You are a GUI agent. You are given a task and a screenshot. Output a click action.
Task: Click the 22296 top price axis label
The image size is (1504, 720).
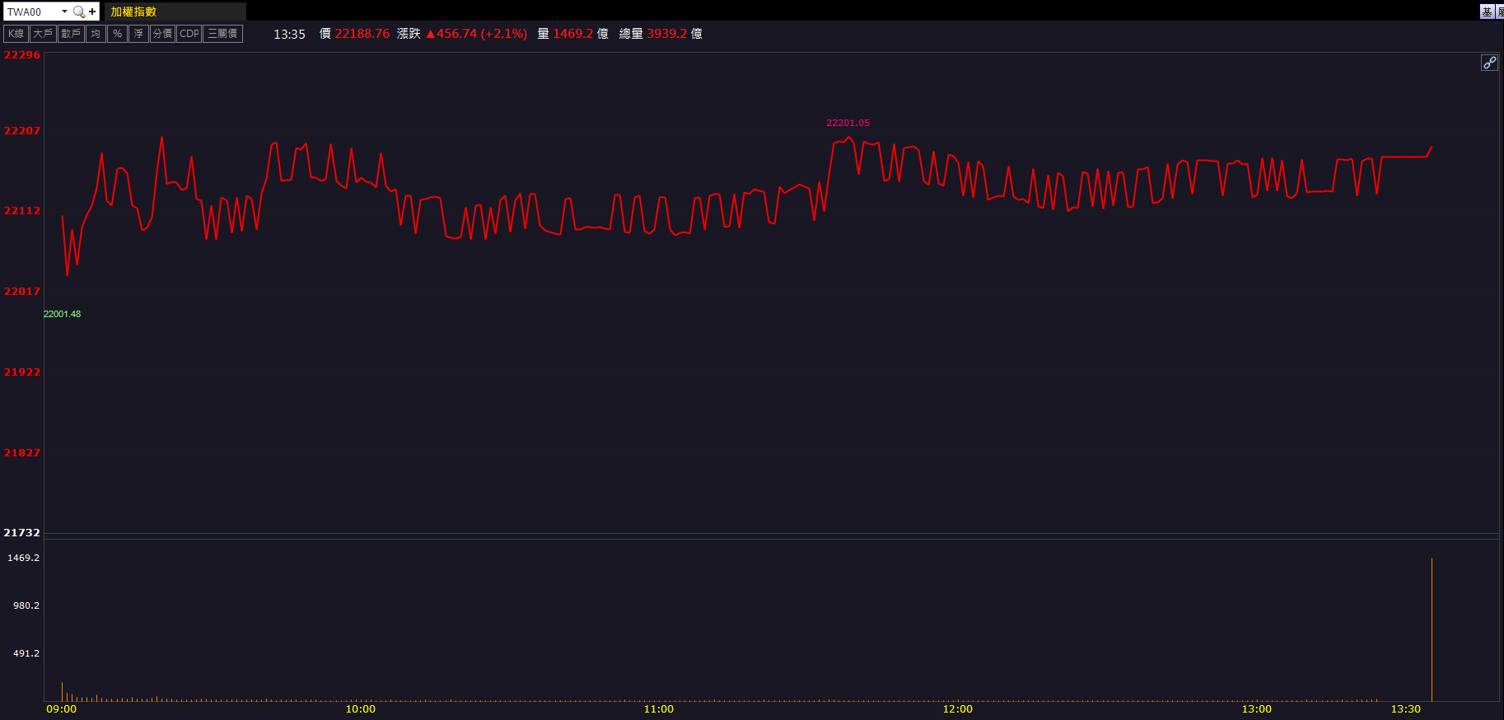[x=22, y=55]
